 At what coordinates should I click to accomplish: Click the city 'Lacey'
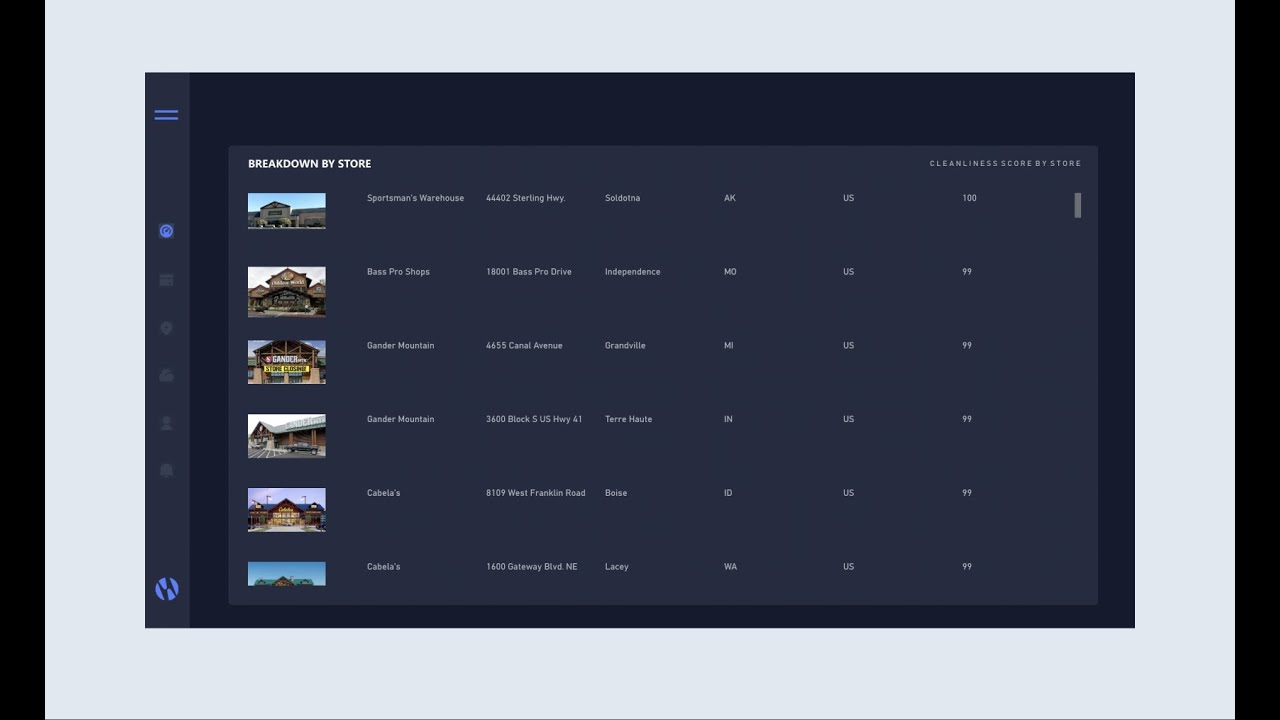(x=617, y=567)
